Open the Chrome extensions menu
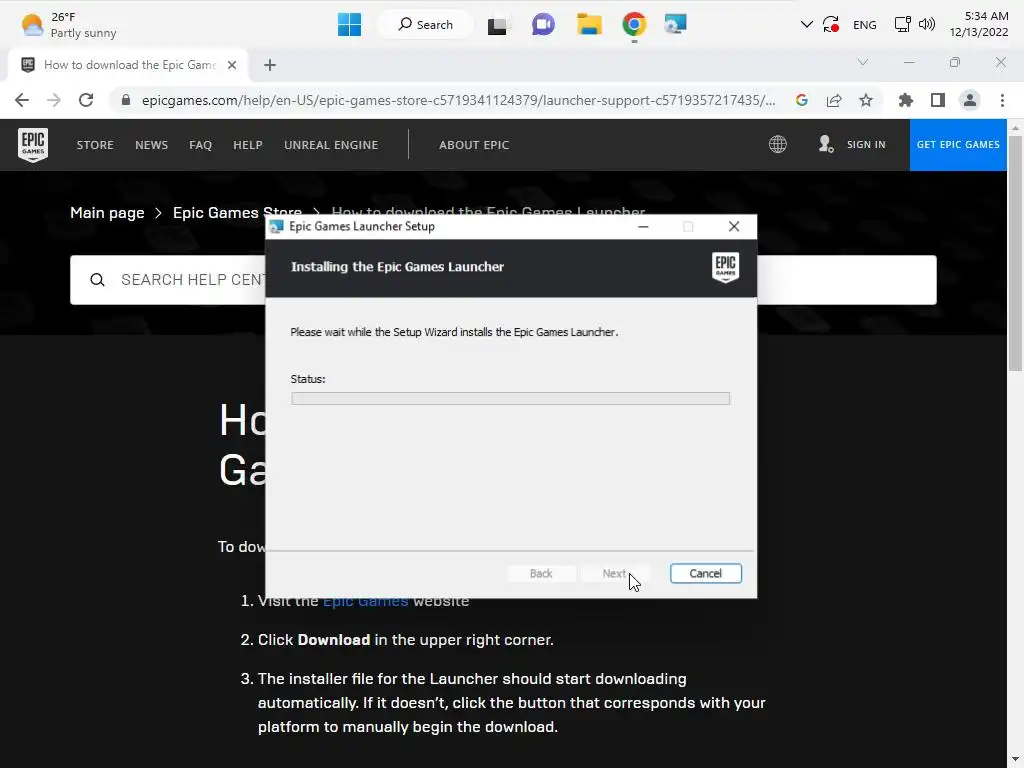Image resolution: width=1024 pixels, height=768 pixels. click(905, 100)
